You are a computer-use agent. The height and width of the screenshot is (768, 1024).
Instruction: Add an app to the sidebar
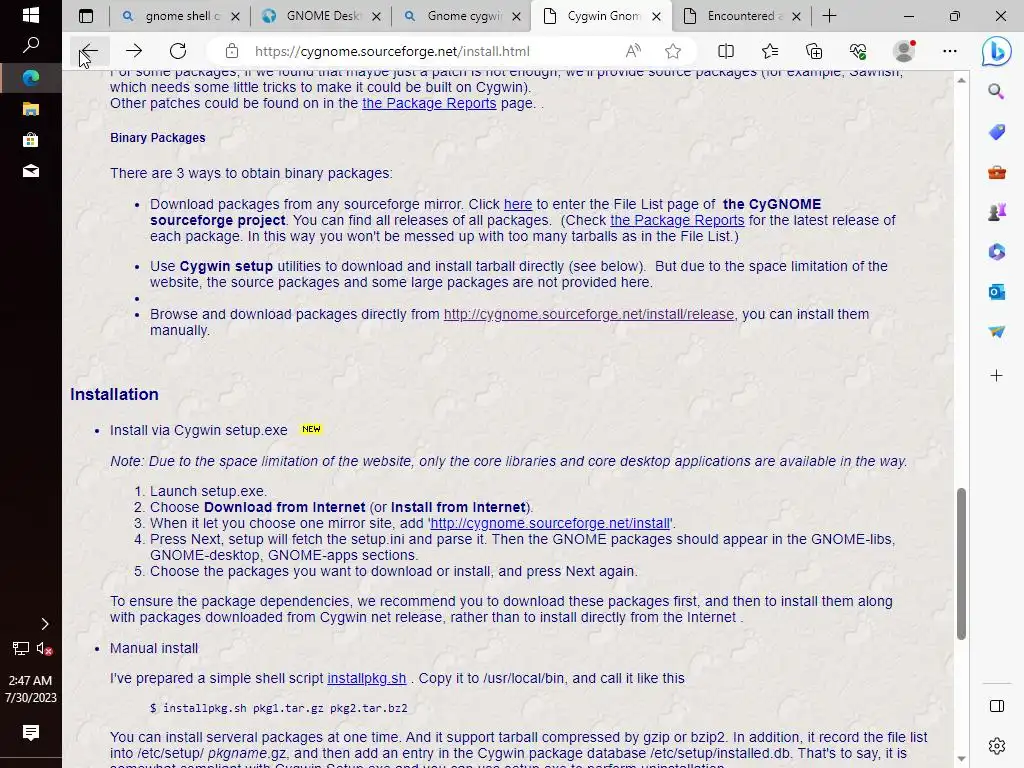(x=996, y=376)
